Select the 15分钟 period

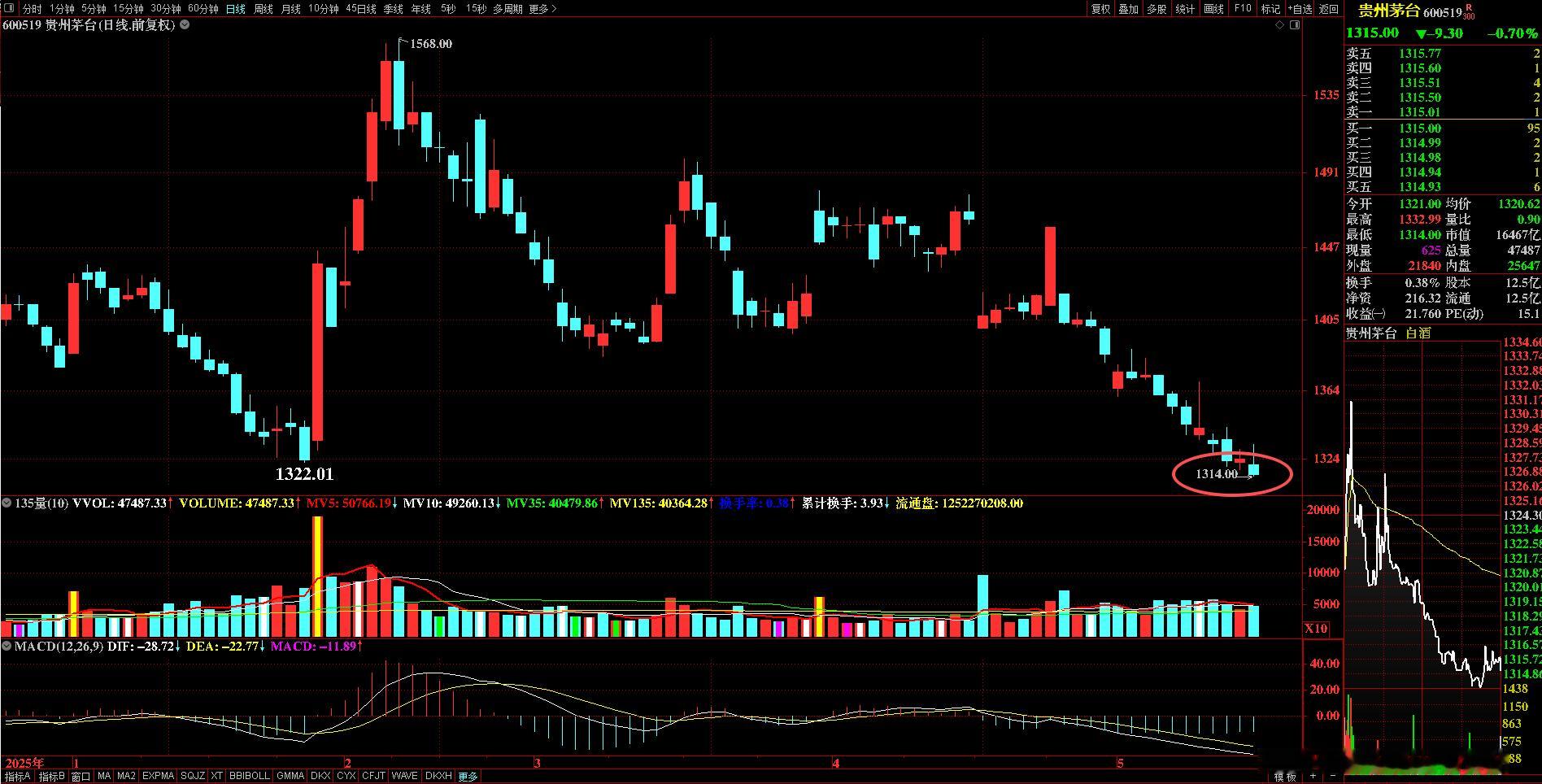(x=128, y=9)
